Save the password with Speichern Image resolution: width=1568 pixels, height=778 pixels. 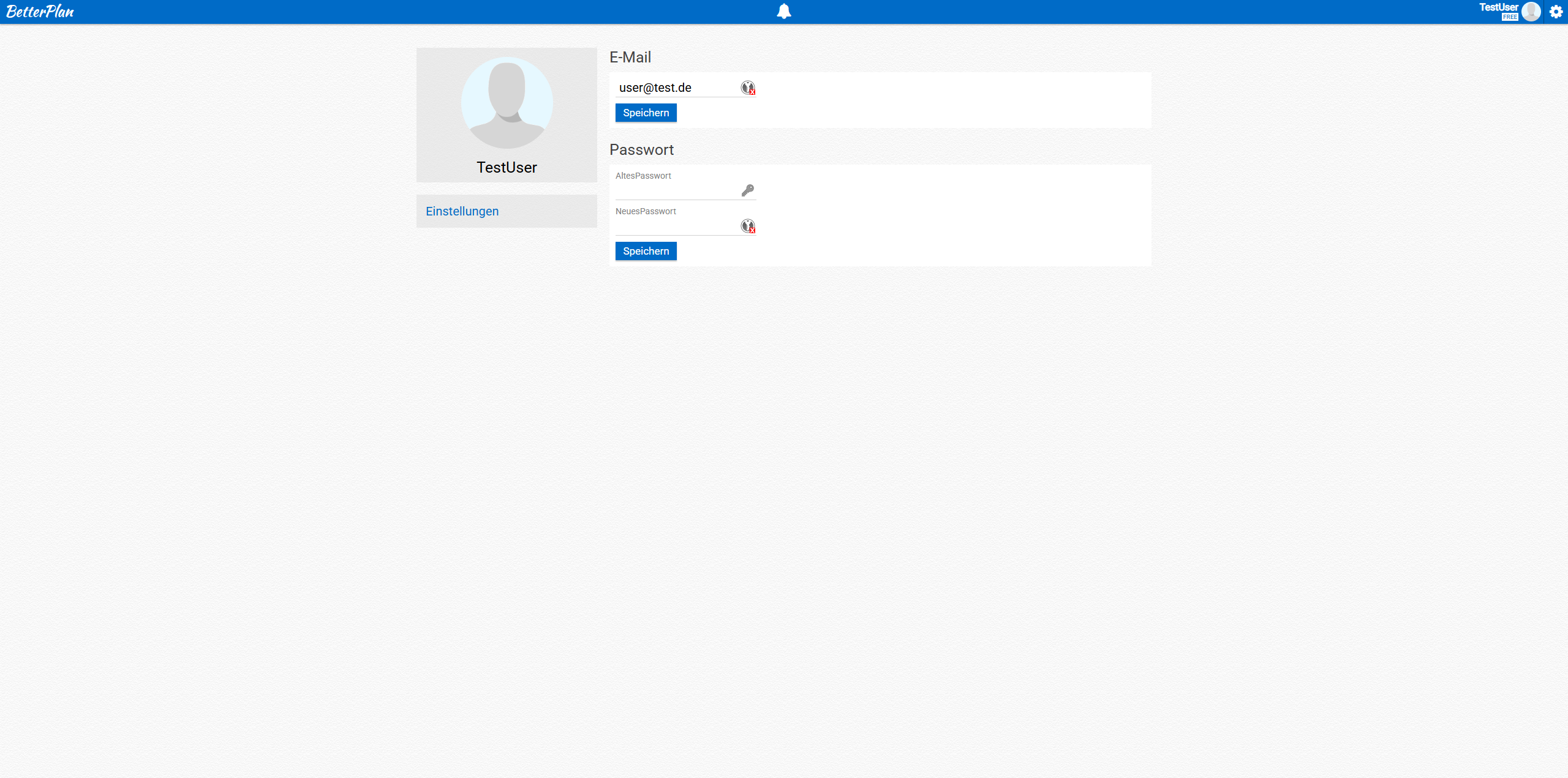pos(646,251)
